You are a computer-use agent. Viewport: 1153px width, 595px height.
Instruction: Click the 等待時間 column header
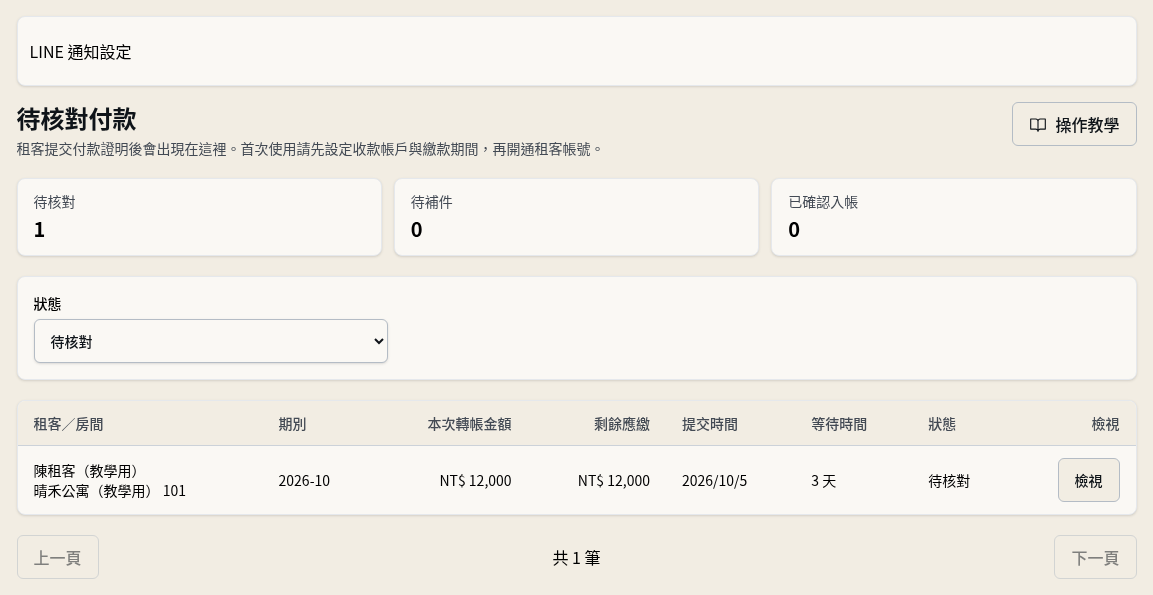839,424
